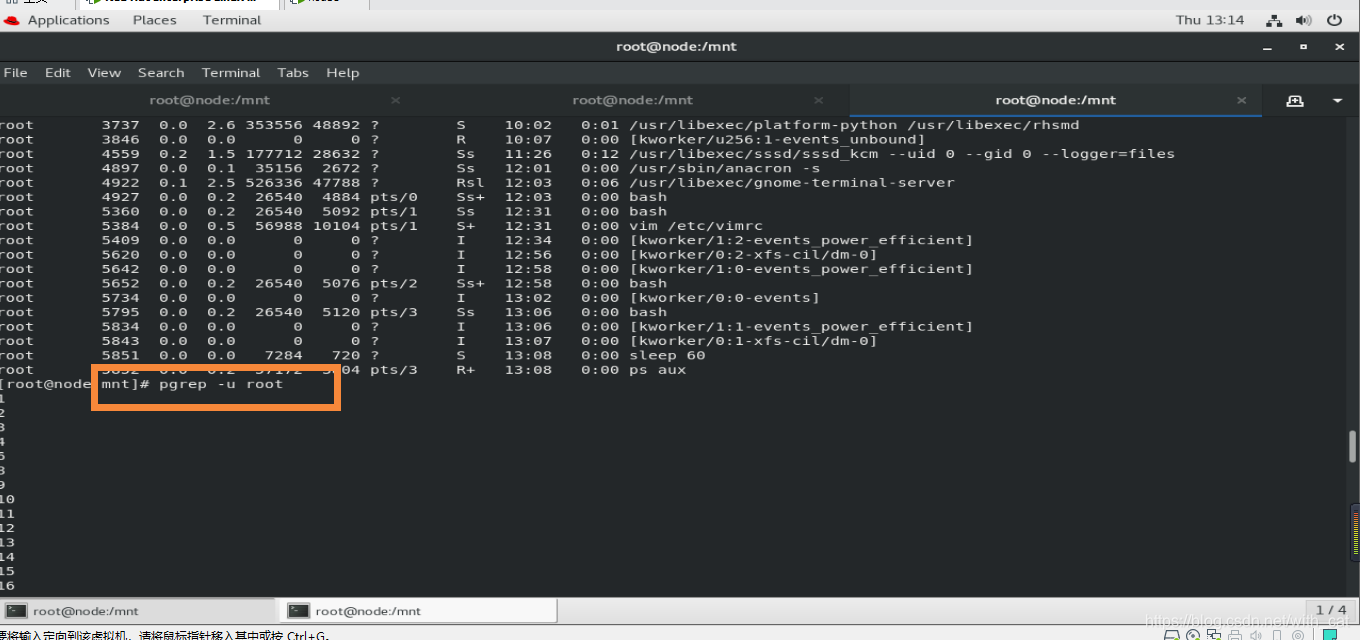Click PID 4927 in process list
The image size is (1360, 640).
pos(121,197)
